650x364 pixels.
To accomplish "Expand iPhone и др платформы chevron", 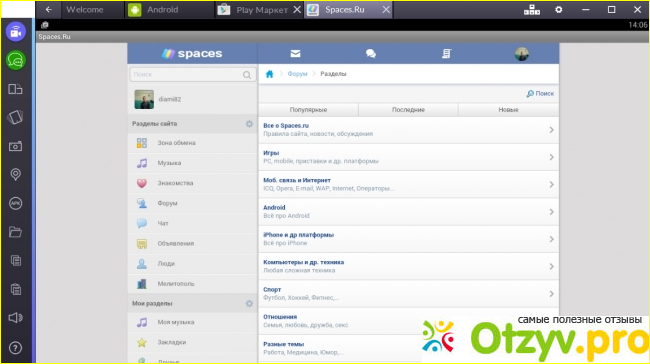I will (x=551, y=239).
